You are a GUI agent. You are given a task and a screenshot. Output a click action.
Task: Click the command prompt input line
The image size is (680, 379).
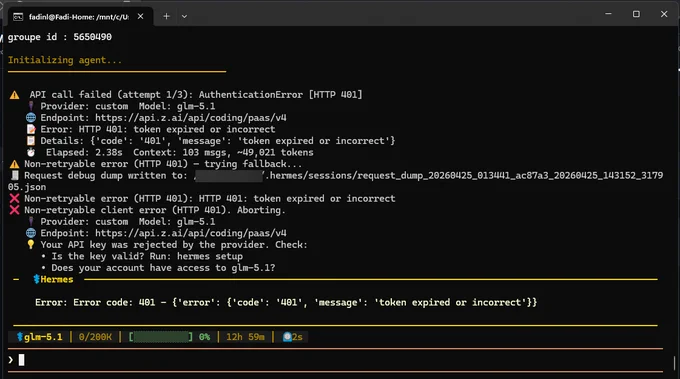coord(335,360)
